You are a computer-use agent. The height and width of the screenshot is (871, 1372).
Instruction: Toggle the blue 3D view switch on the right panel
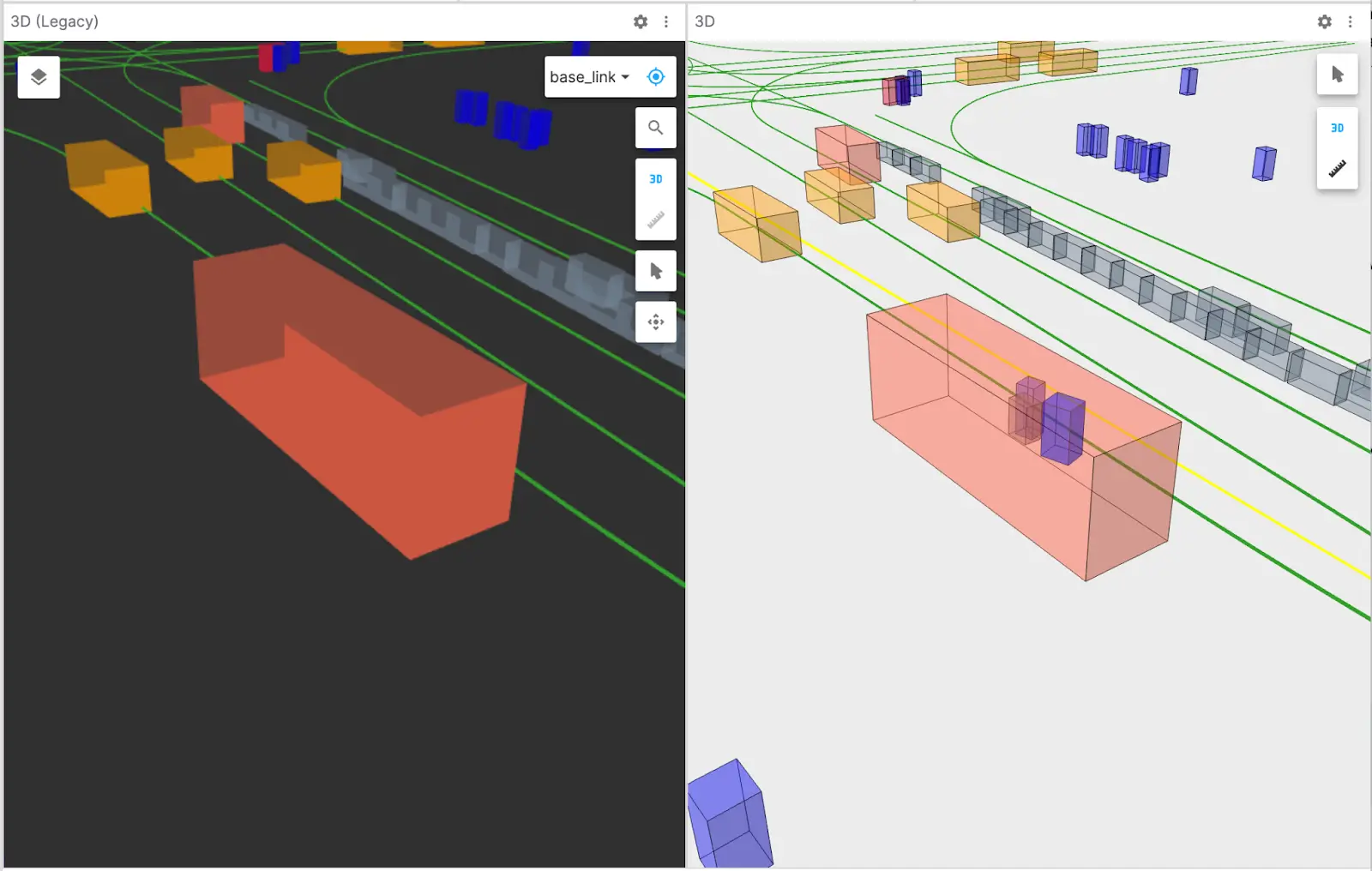[x=1337, y=128]
